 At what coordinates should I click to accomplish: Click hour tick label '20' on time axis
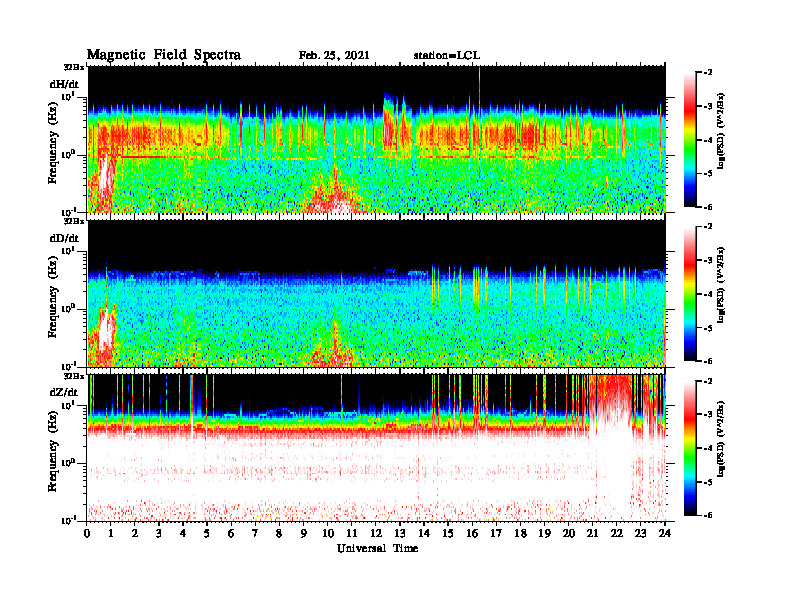(x=569, y=533)
